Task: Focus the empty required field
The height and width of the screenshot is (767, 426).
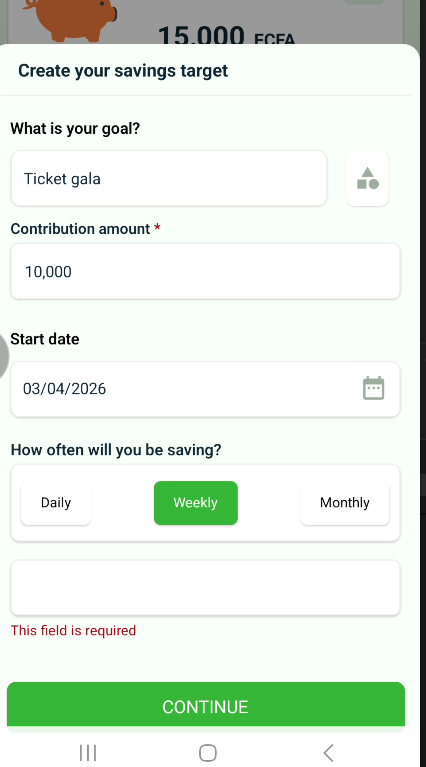Action: coord(205,587)
